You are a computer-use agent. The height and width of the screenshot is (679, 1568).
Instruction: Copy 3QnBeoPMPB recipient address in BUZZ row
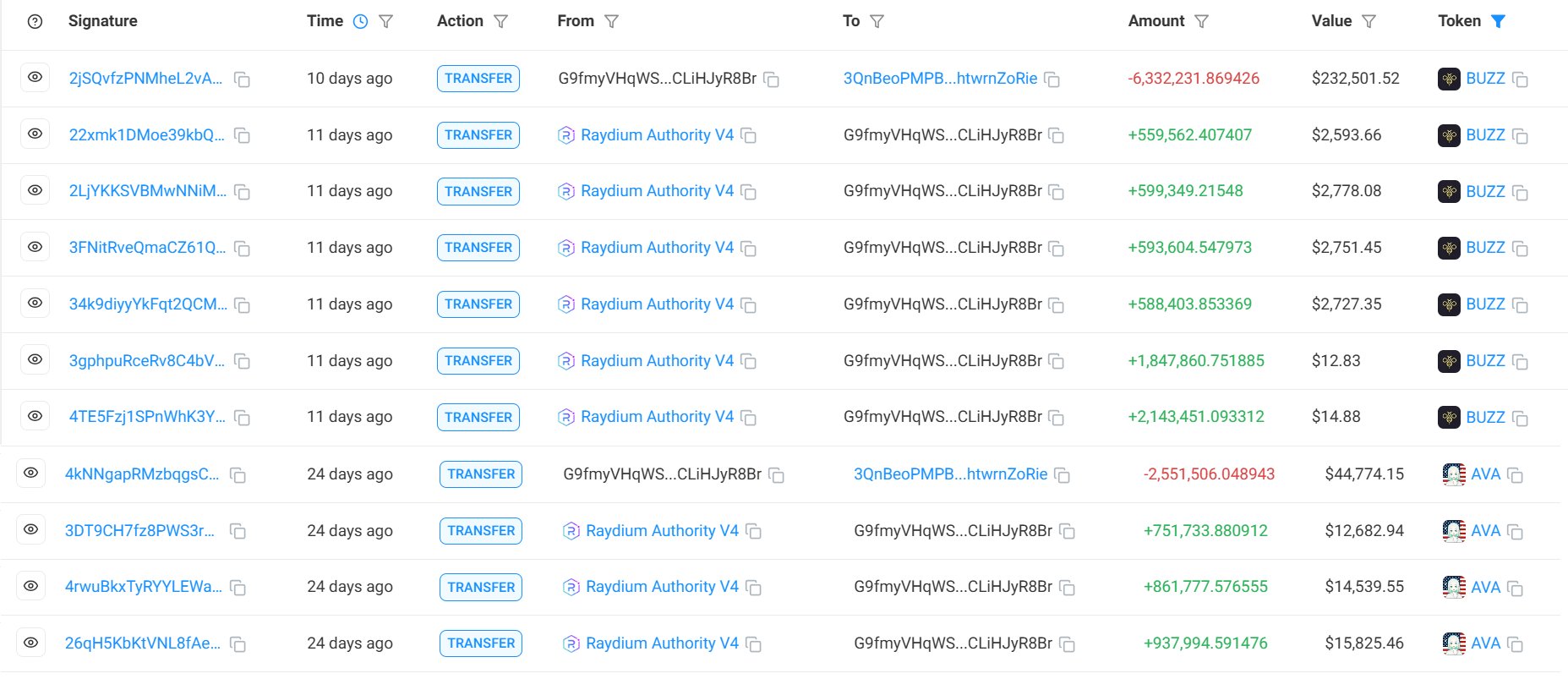(1052, 79)
